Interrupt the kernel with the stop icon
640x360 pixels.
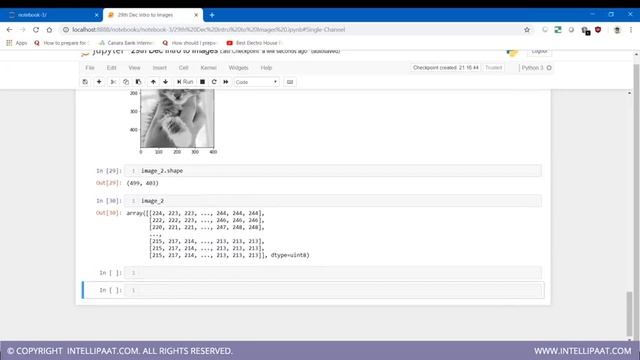[202, 82]
